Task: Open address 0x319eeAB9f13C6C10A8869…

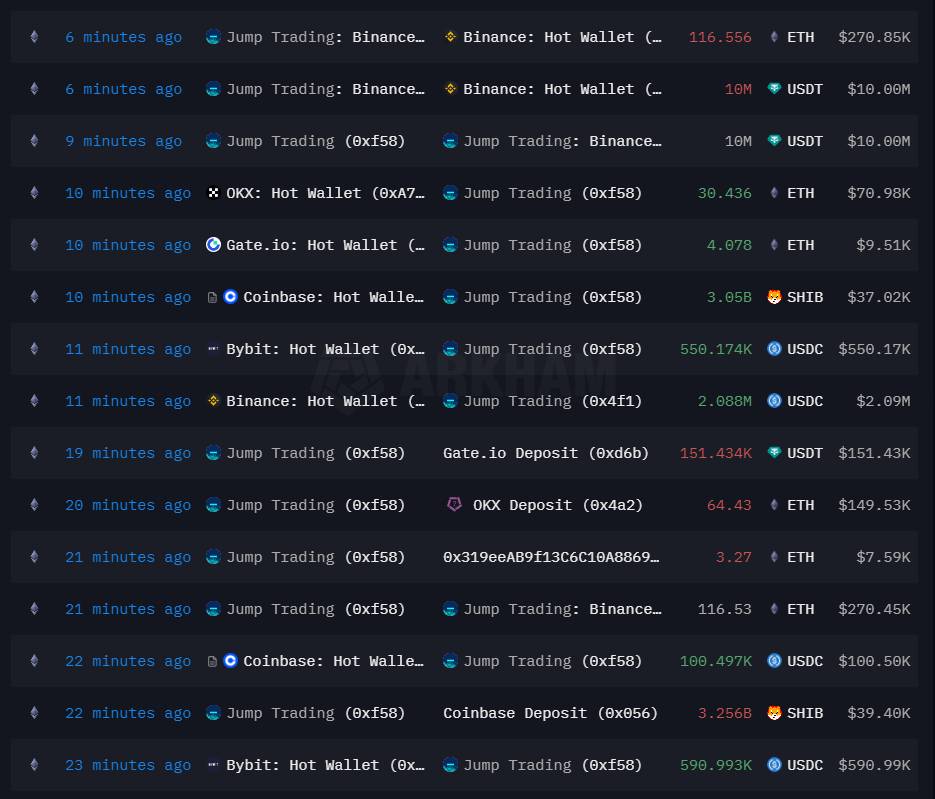Action: (x=550, y=557)
